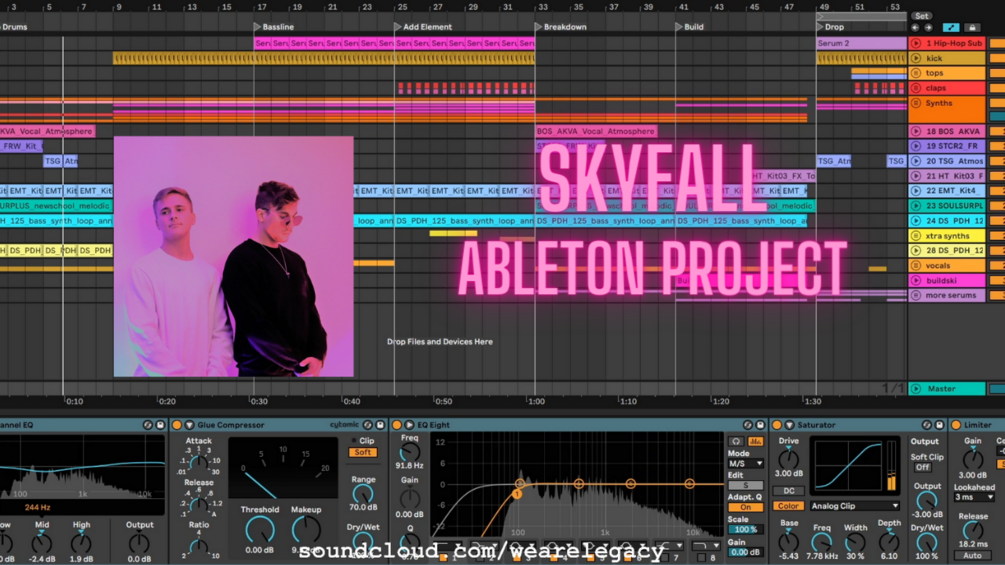Image resolution: width=1005 pixels, height=565 pixels.
Task: Click the Glue Compressor Threshold knob
Action: 260,530
